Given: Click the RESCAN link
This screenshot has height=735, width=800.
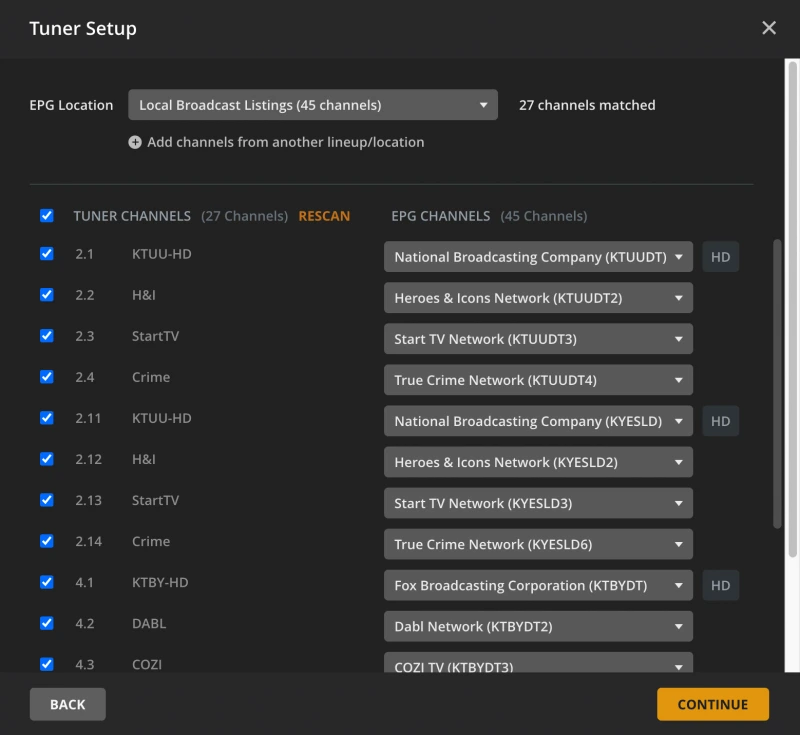Looking at the screenshot, I should click(324, 216).
